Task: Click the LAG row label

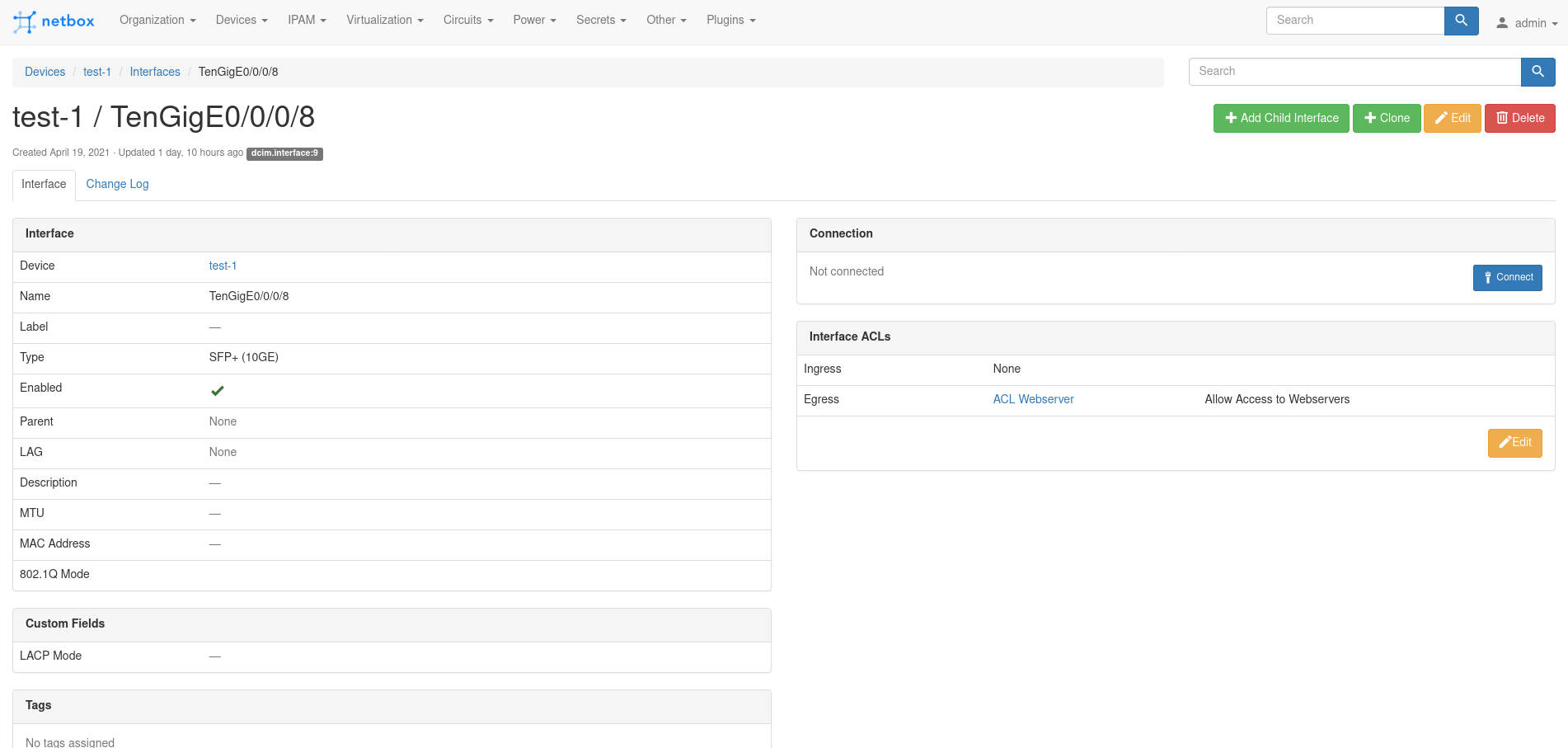Action: (31, 452)
